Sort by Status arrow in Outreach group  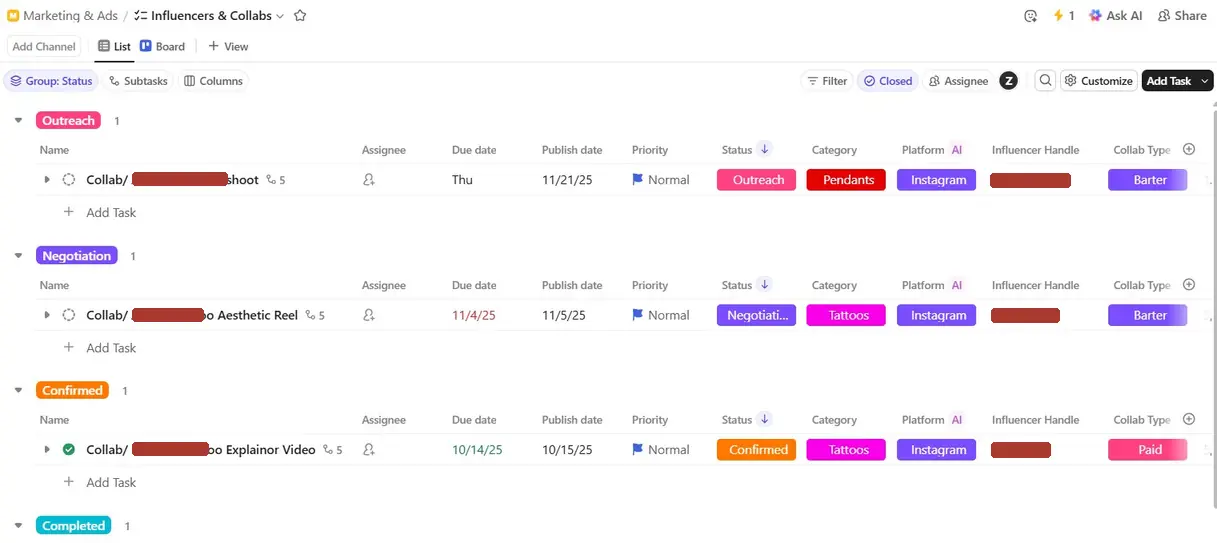(x=765, y=149)
